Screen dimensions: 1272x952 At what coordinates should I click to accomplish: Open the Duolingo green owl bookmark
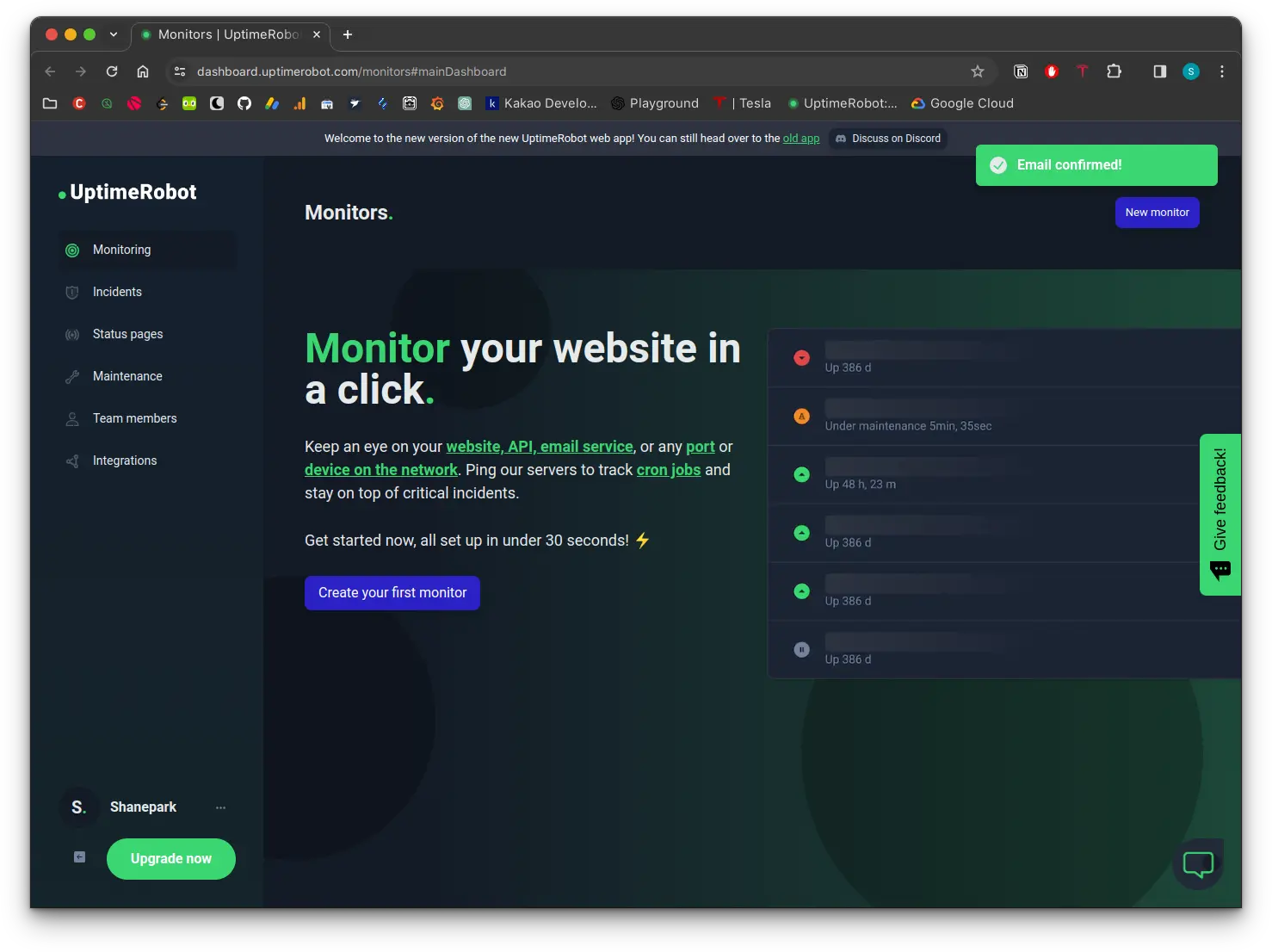click(189, 103)
